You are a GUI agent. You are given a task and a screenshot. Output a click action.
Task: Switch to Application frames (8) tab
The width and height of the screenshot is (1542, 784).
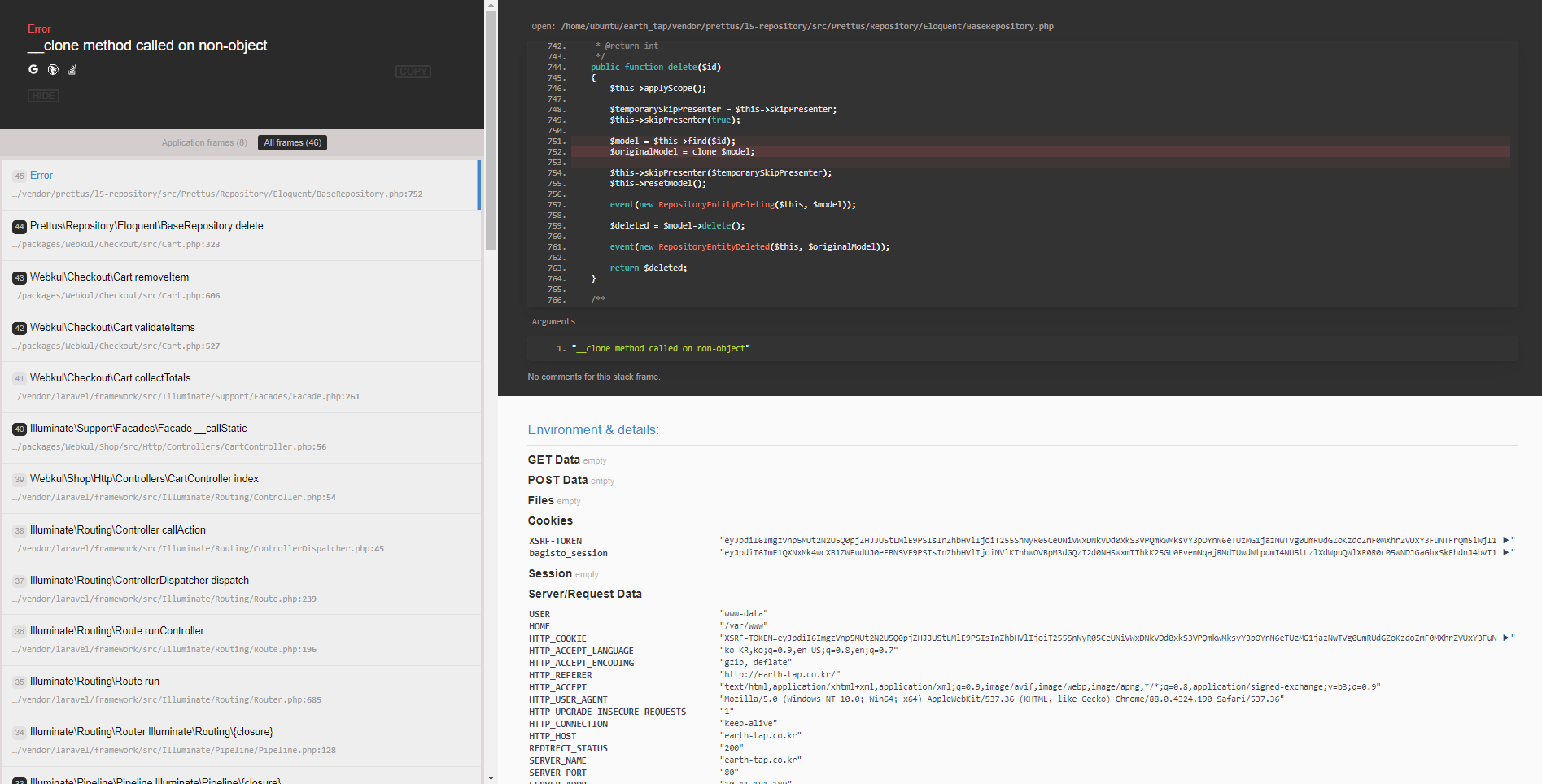pyautogui.click(x=204, y=142)
